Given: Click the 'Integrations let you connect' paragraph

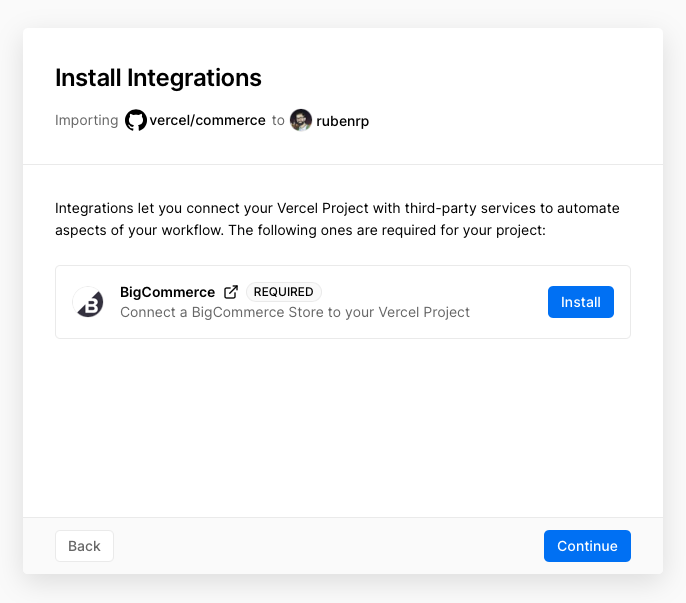Looking at the screenshot, I should point(337,219).
